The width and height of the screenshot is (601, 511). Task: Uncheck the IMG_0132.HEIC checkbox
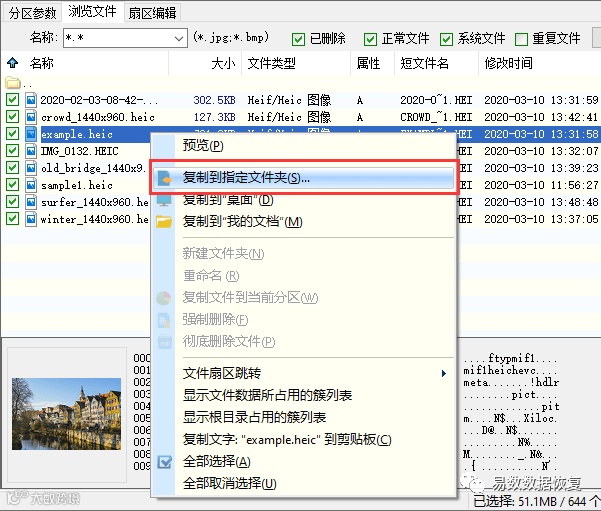(x=12, y=151)
